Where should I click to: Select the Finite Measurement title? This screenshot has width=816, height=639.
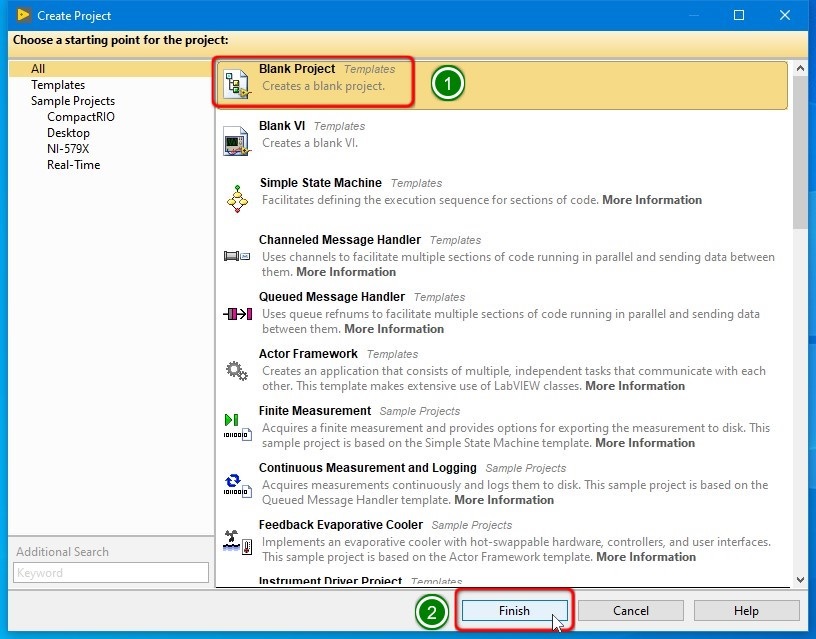tap(315, 411)
